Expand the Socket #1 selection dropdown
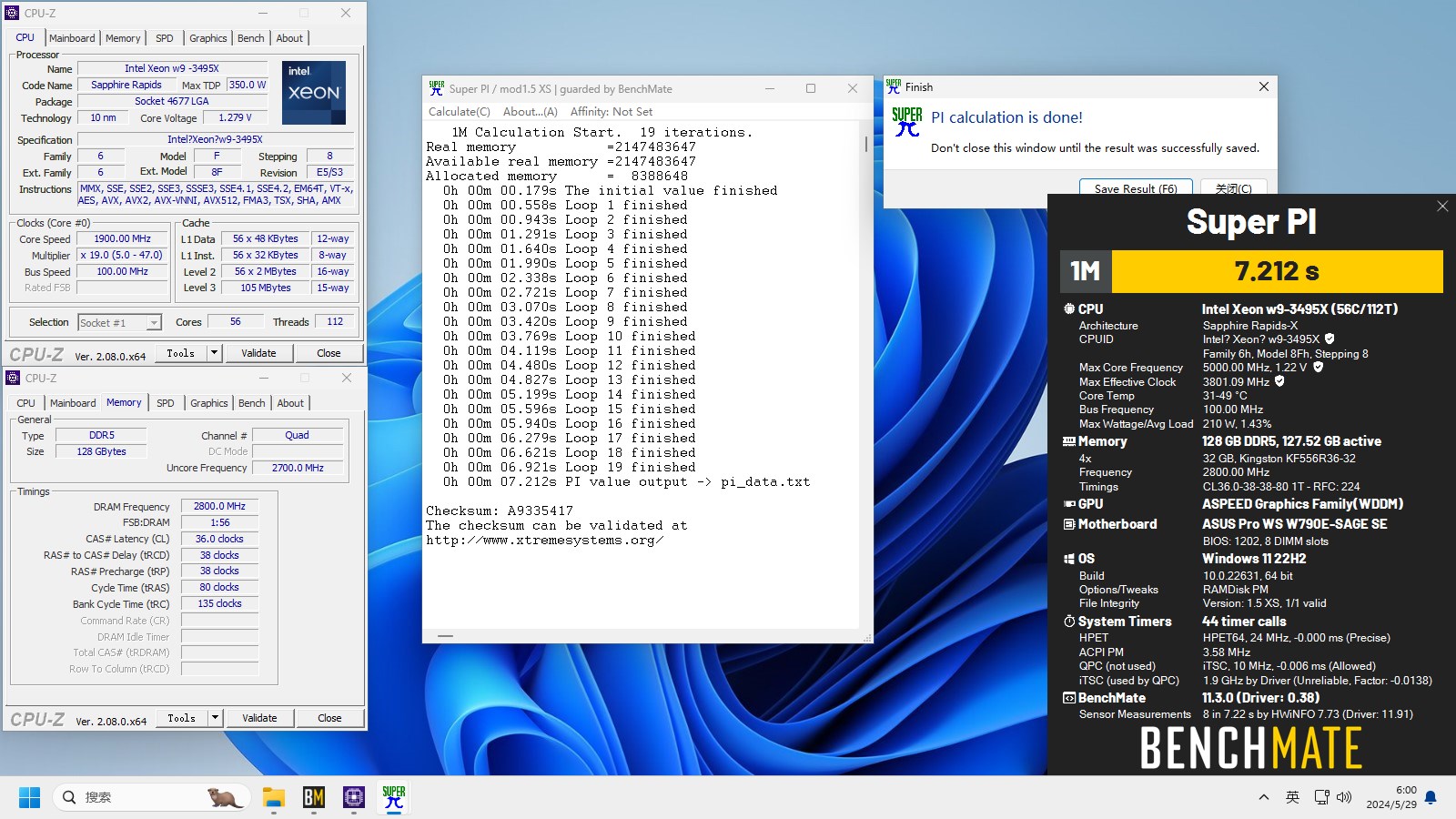Image resolution: width=1456 pixels, height=819 pixels. point(154,322)
